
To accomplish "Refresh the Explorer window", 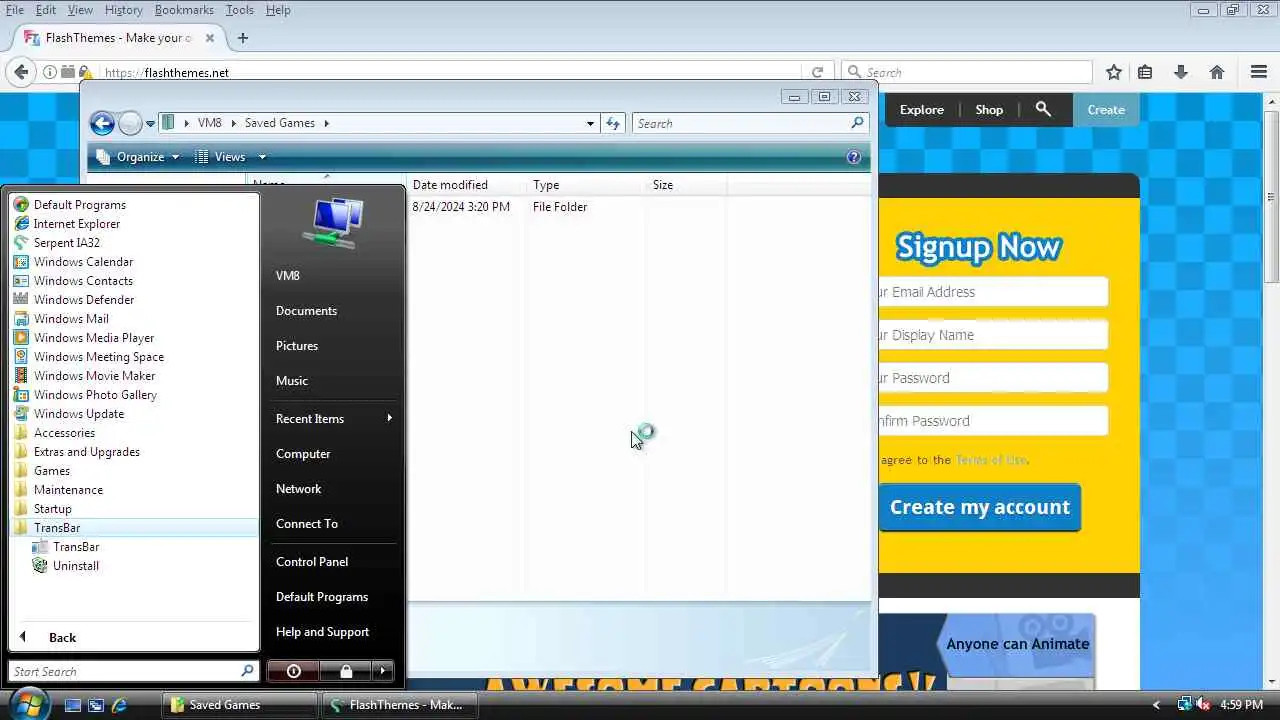I will 613,123.
